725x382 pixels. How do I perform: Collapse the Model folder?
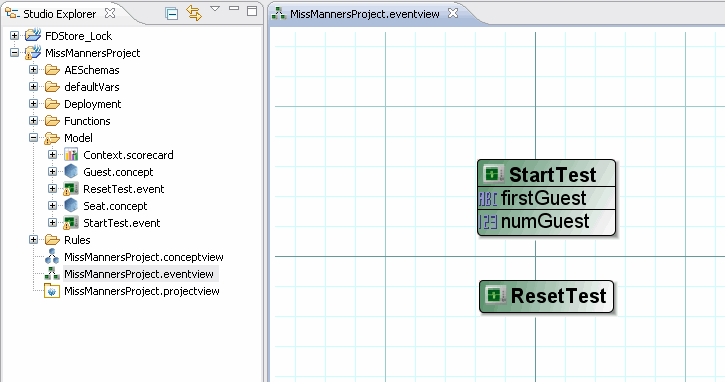click(x=33, y=138)
